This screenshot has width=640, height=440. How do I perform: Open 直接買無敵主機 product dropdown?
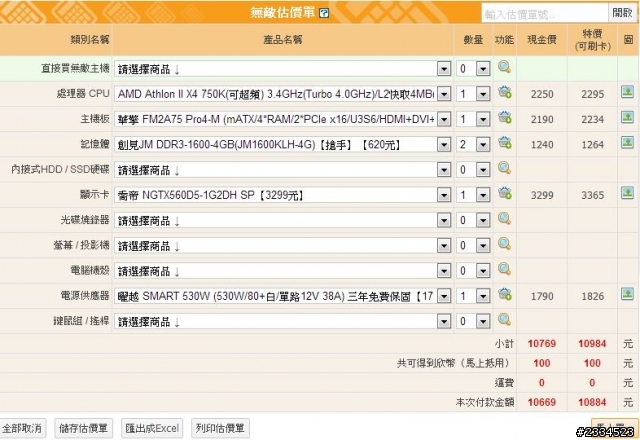(x=282, y=69)
